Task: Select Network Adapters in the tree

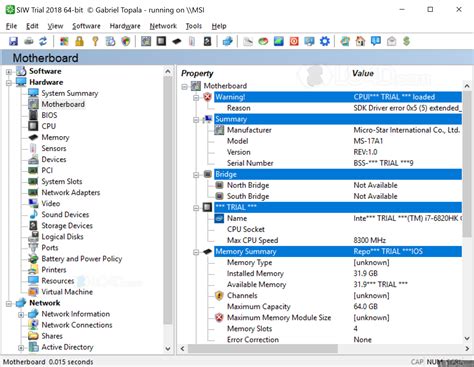Action: click(71, 192)
